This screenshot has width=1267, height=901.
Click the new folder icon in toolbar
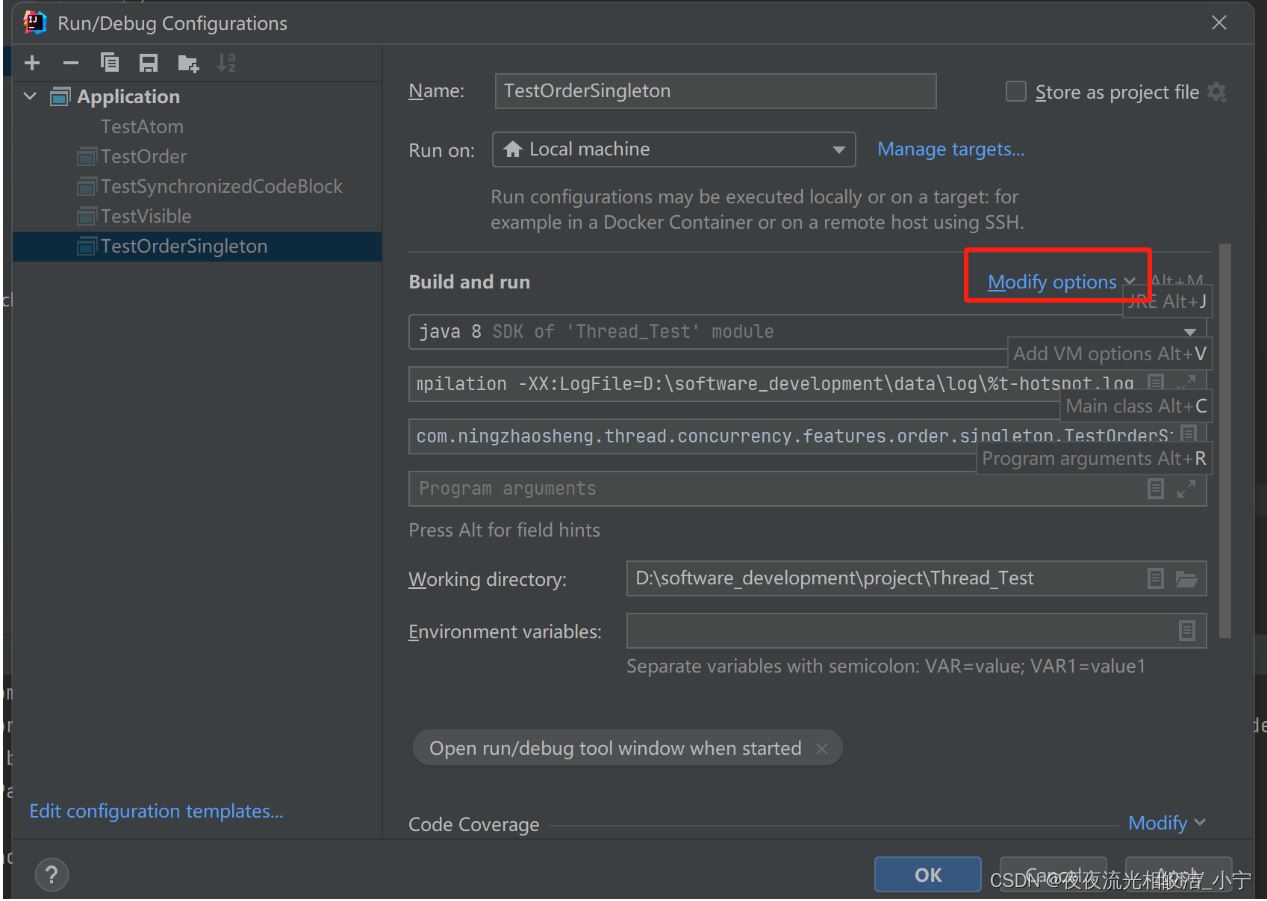(x=187, y=63)
